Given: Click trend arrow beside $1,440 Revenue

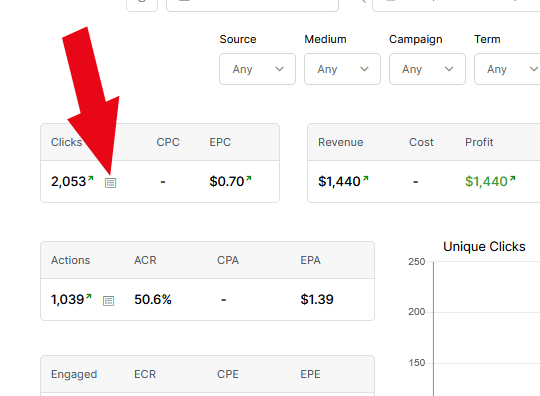Looking at the screenshot, I should (x=366, y=178).
